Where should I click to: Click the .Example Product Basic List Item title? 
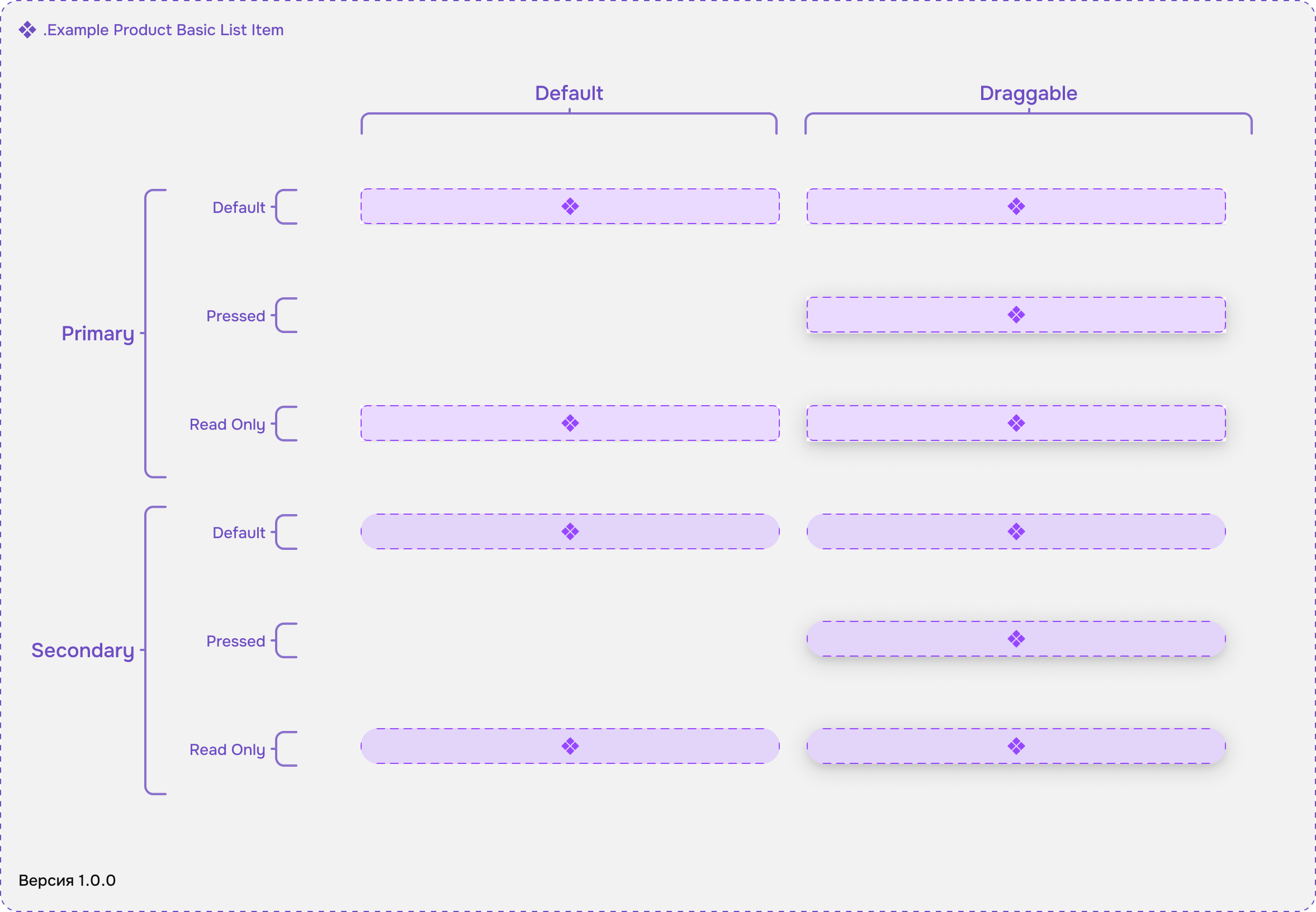point(163,30)
